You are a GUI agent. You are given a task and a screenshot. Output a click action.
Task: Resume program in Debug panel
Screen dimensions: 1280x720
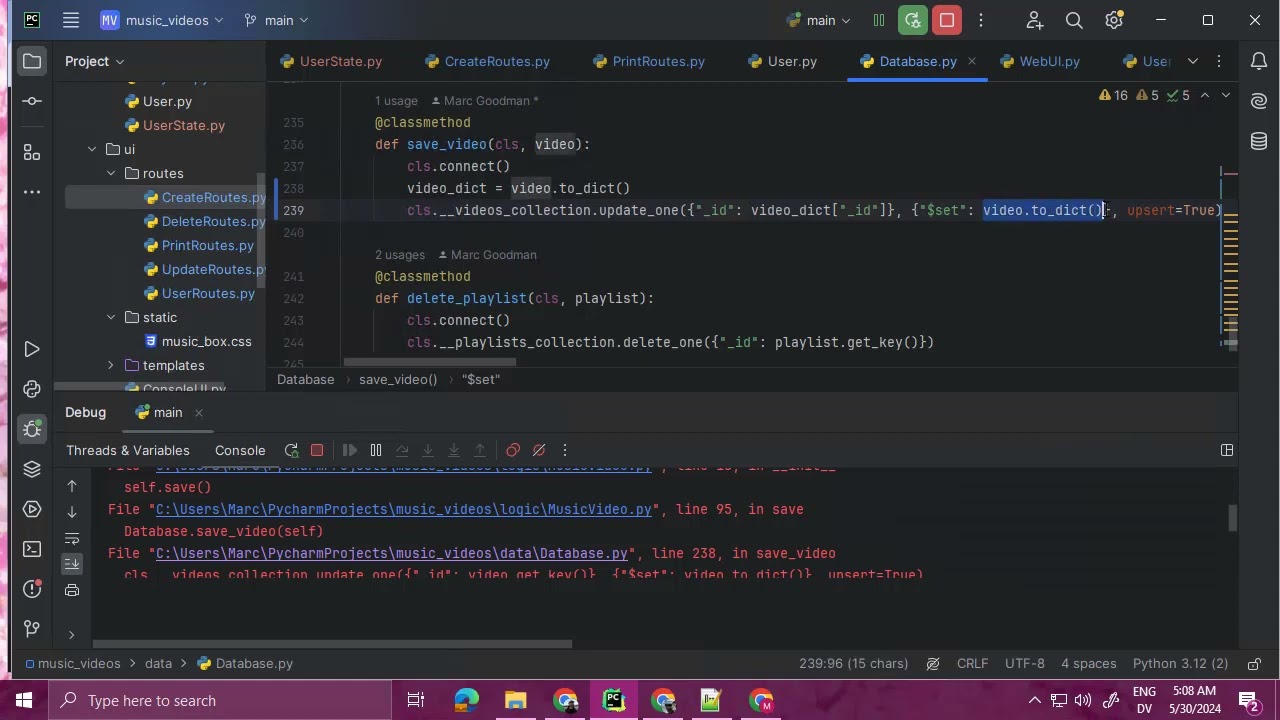pos(349,450)
